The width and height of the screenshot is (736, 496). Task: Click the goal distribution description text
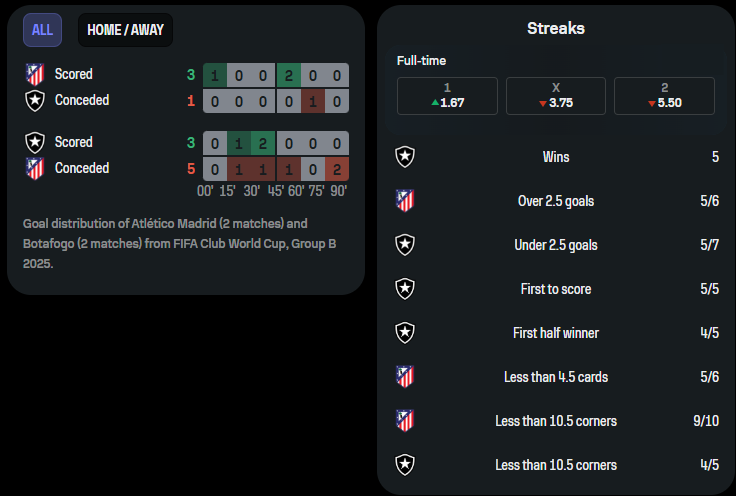pyautogui.click(x=179, y=244)
